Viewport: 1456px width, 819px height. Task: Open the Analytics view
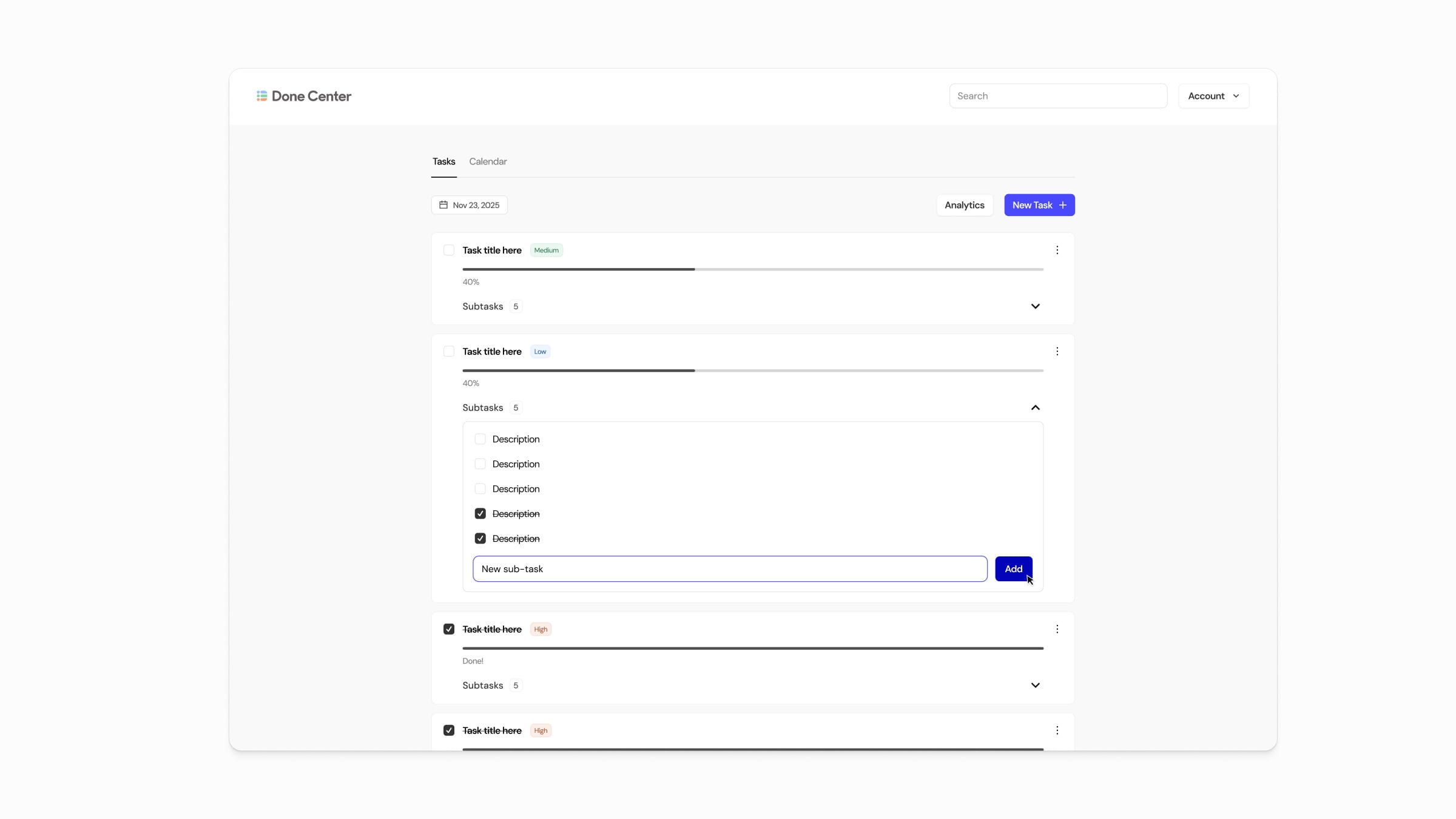tap(964, 205)
